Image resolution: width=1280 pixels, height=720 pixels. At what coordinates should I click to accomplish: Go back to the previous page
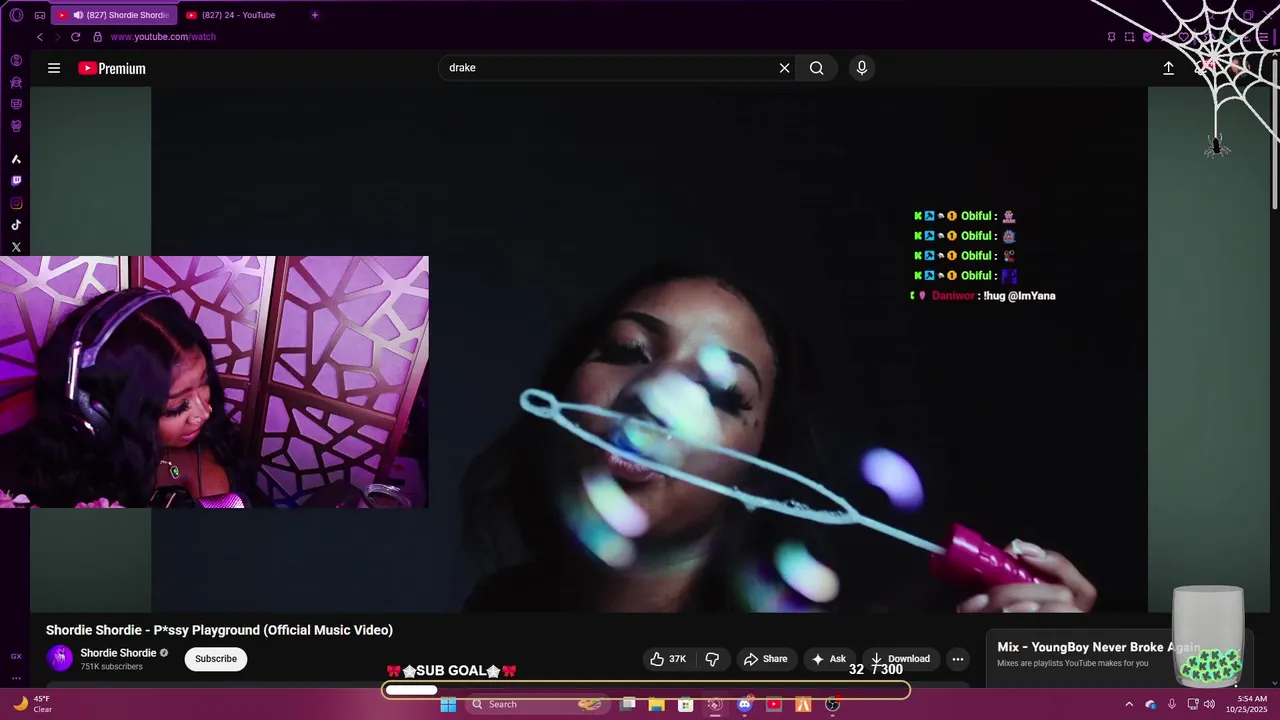(40, 37)
